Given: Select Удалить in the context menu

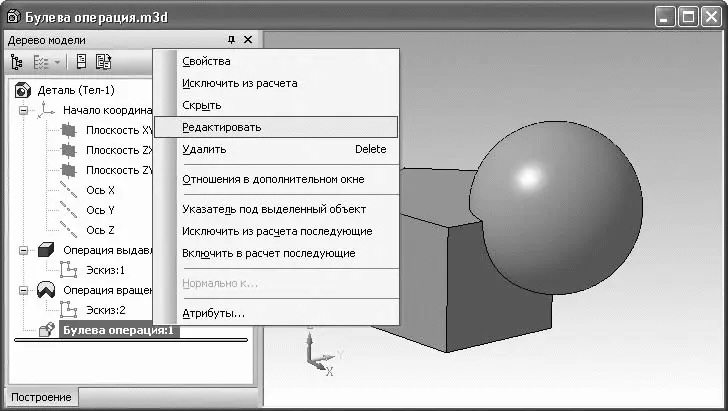Looking at the screenshot, I should point(204,149).
